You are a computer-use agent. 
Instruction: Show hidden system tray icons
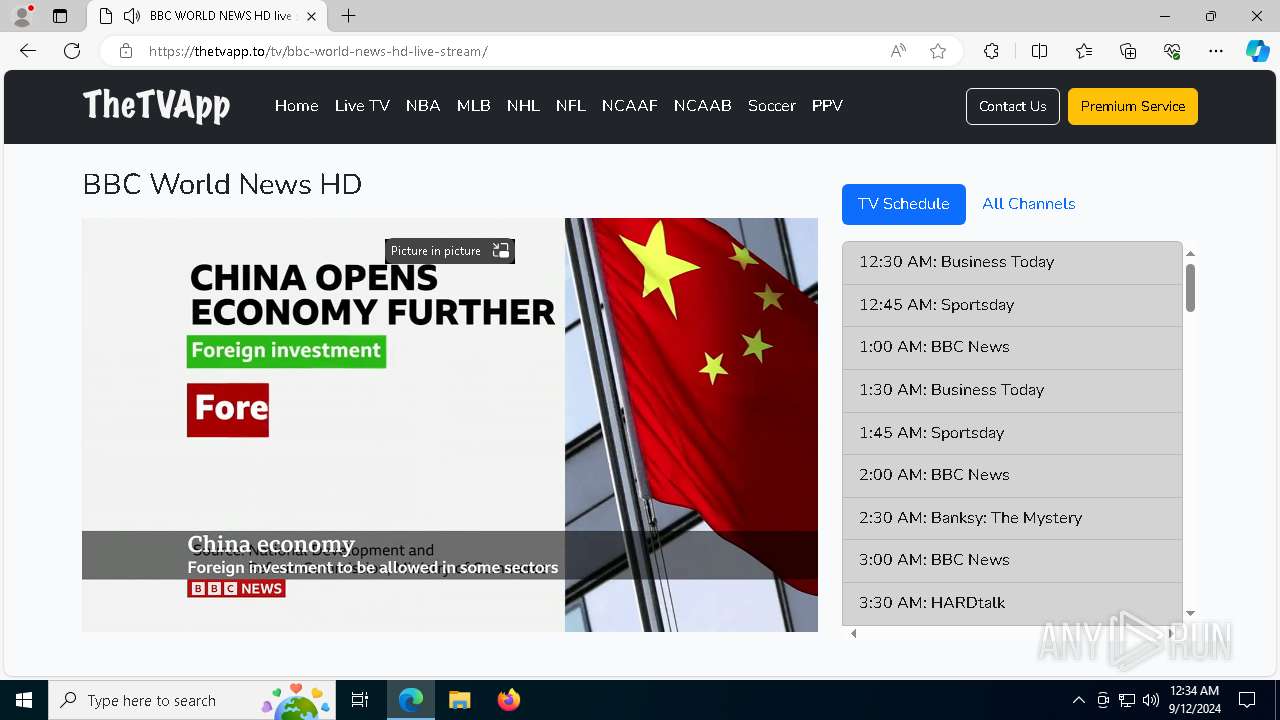click(x=1078, y=700)
